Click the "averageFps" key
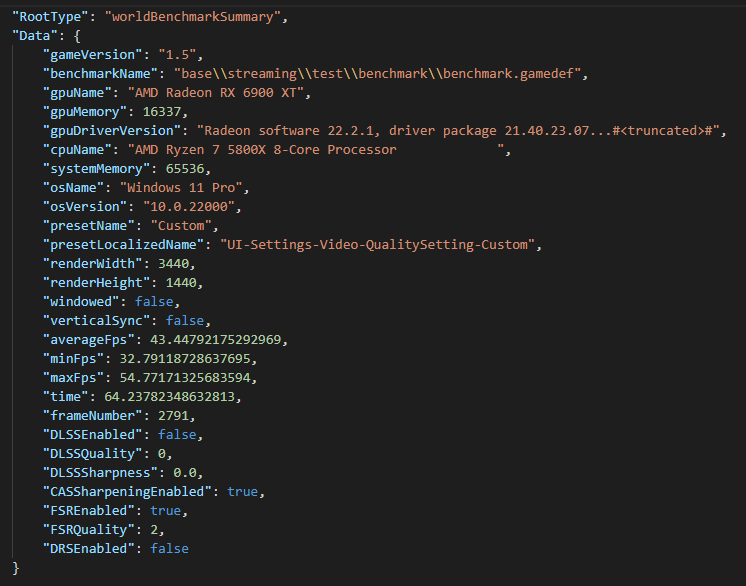 (88, 340)
